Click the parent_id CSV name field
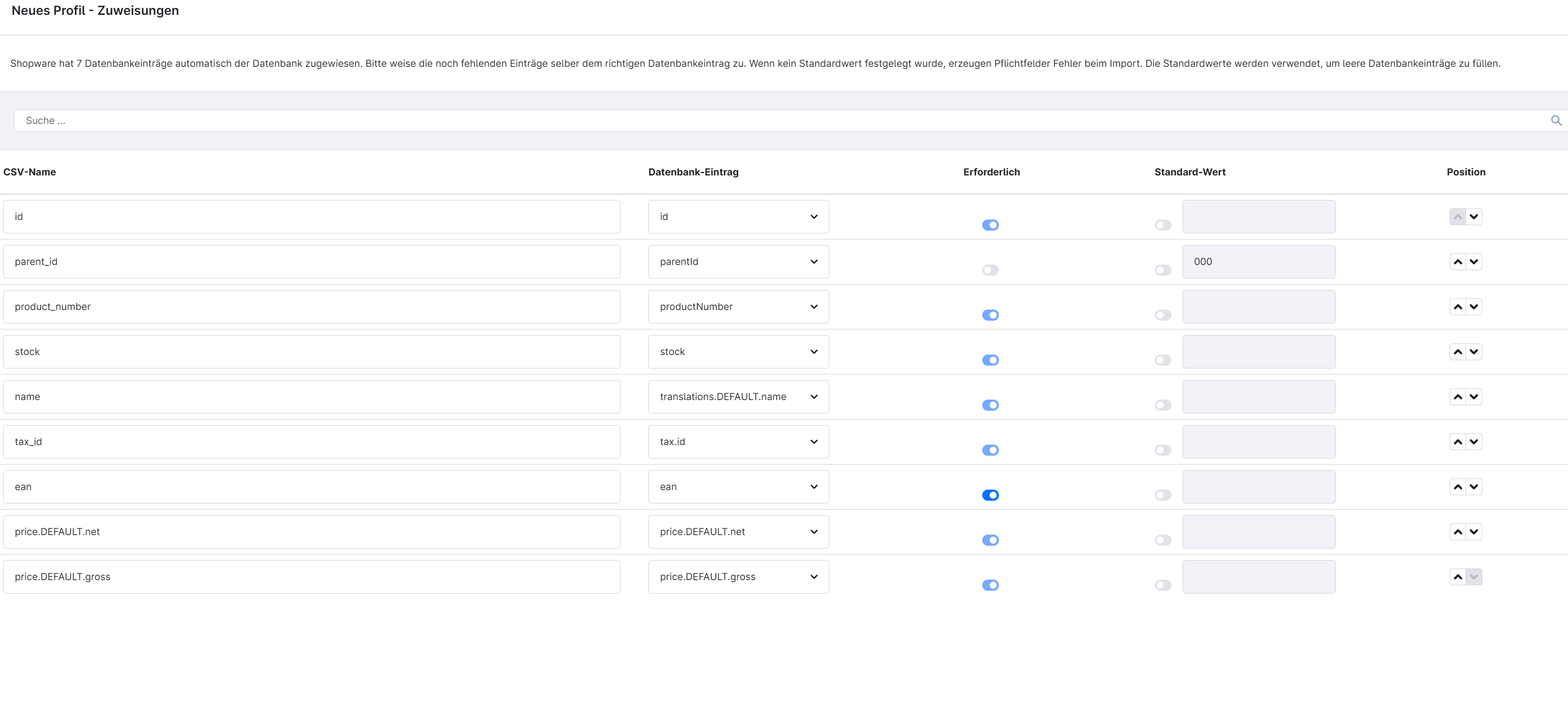Screen dimensions: 1568x717 [x=311, y=262]
